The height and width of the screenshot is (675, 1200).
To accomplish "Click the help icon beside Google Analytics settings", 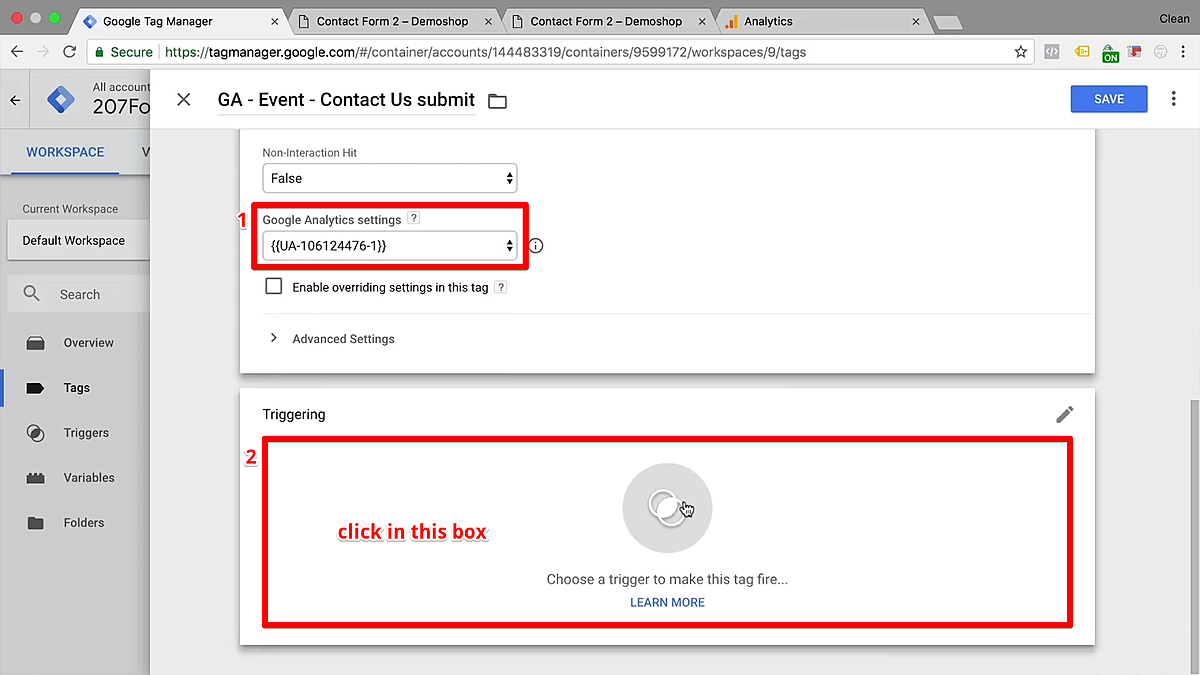I will pos(414,219).
